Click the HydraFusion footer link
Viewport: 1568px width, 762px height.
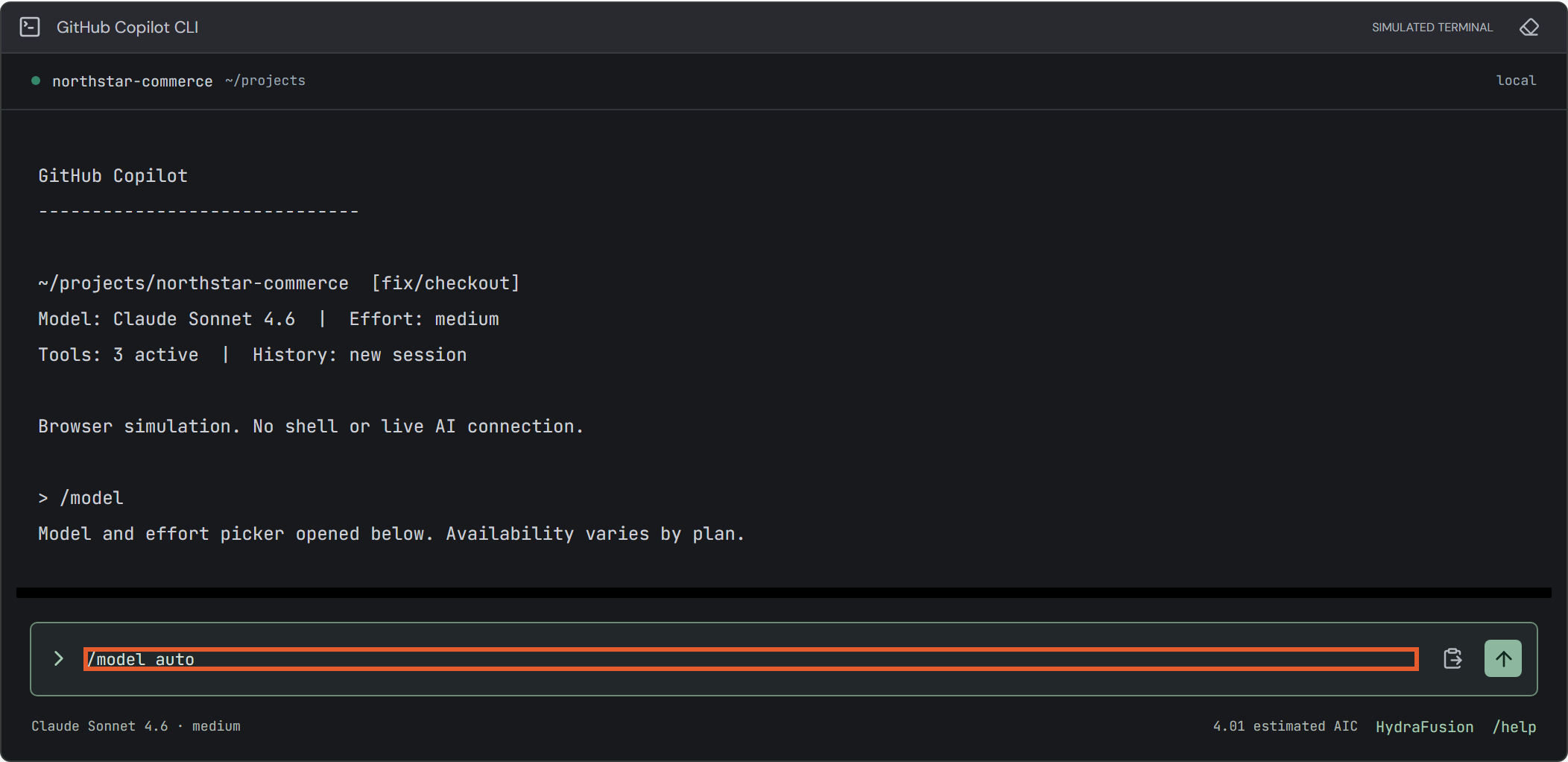click(x=1425, y=727)
